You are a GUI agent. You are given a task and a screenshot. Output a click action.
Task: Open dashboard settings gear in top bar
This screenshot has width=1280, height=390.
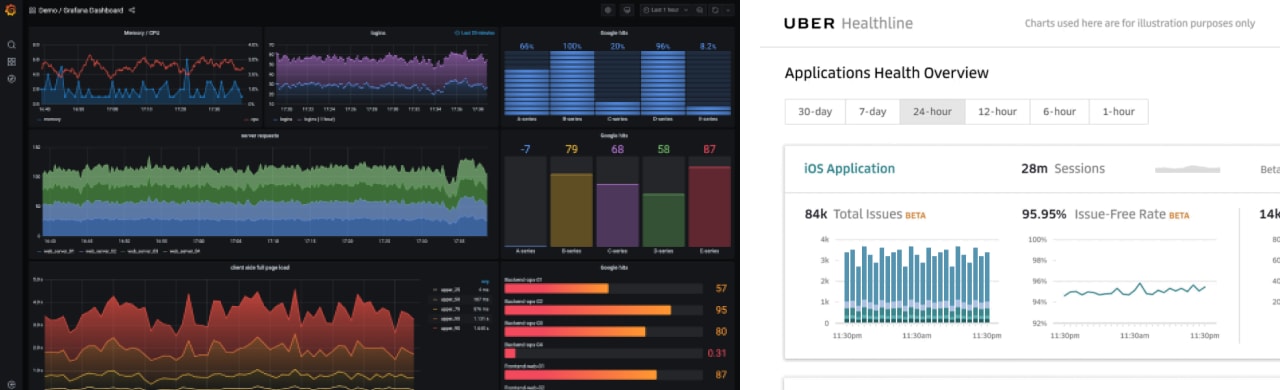608,10
